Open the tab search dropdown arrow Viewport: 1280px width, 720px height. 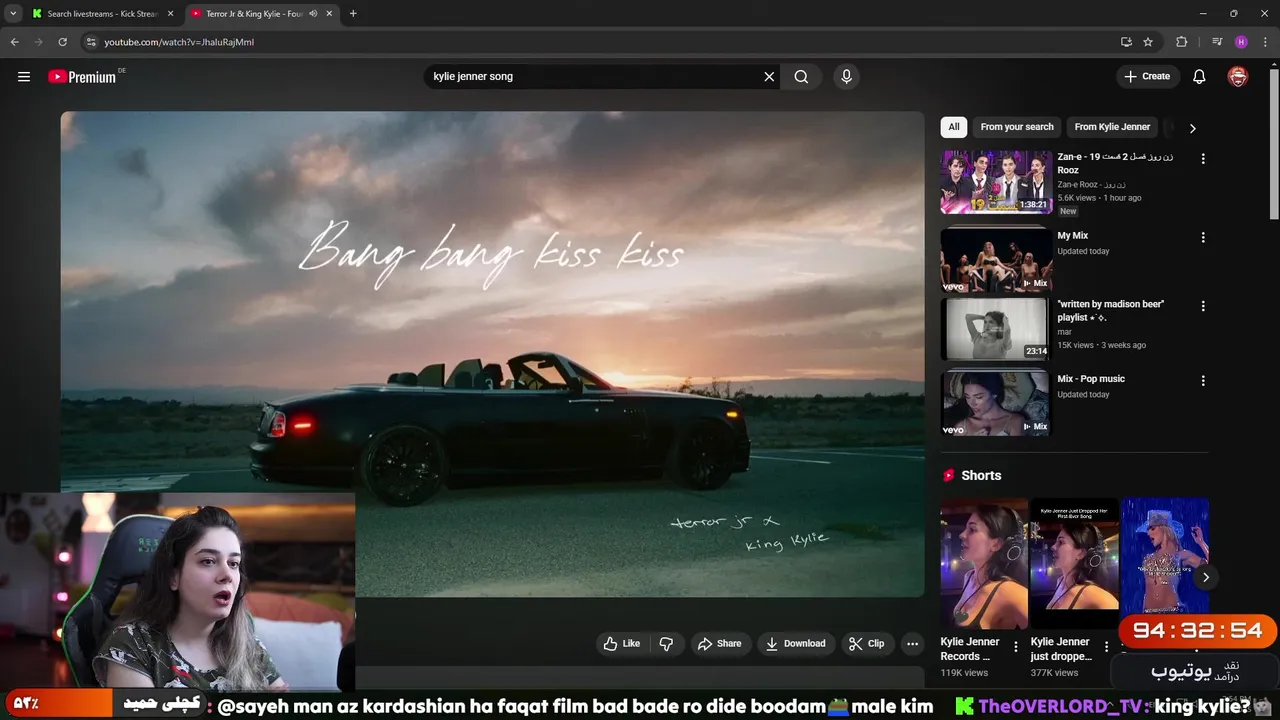(x=13, y=14)
